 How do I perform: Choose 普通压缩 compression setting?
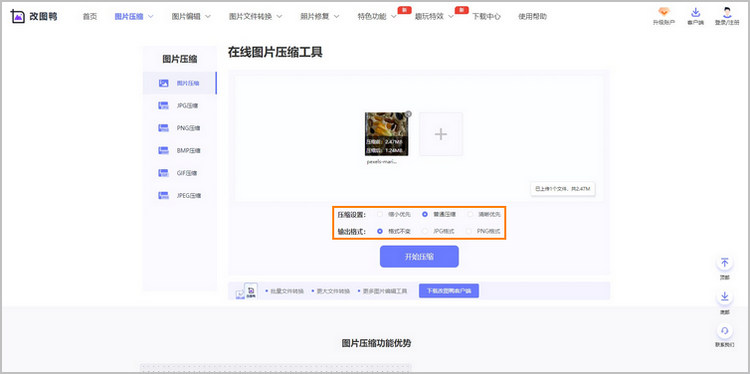425,215
